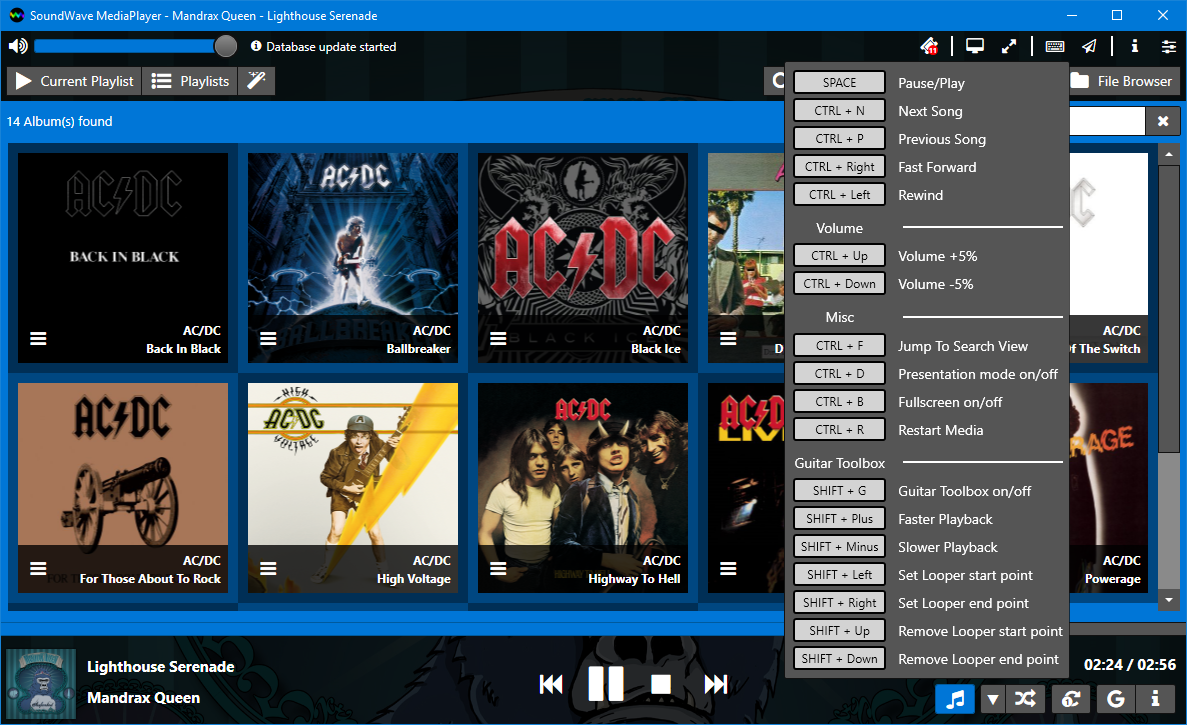Toggle the music note view button

(955, 699)
